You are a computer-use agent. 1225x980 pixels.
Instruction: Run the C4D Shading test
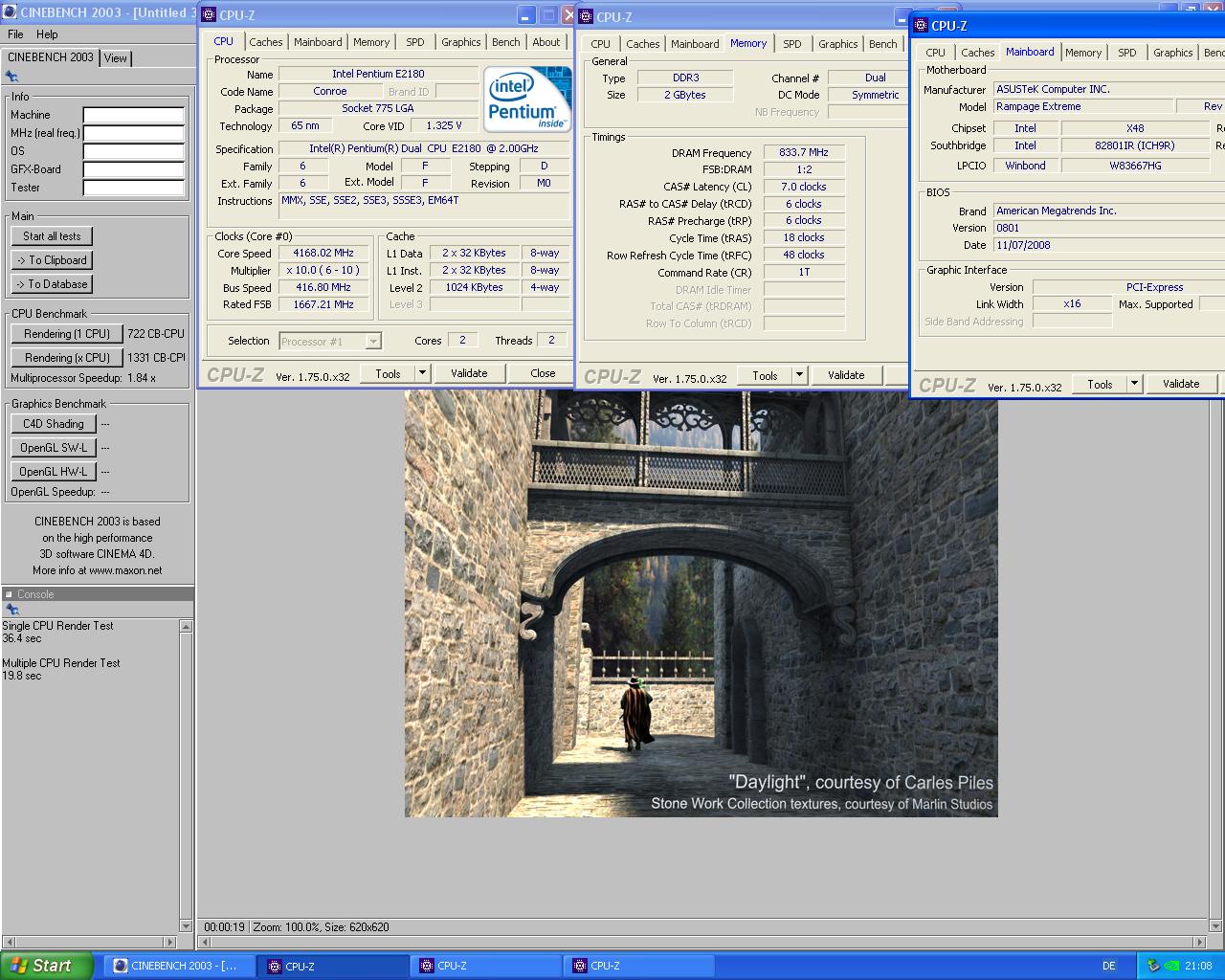click(54, 424)
